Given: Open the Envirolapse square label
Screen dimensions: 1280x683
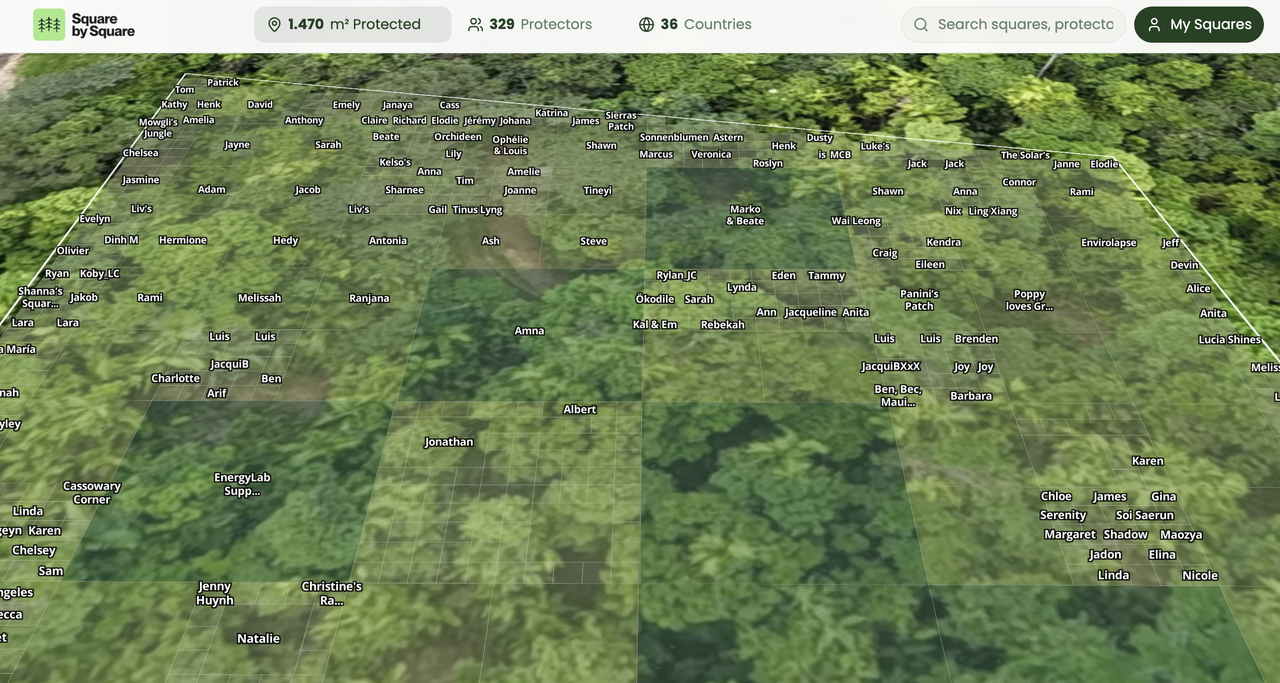Looking at the screenshot, I should click(1108, 243).
